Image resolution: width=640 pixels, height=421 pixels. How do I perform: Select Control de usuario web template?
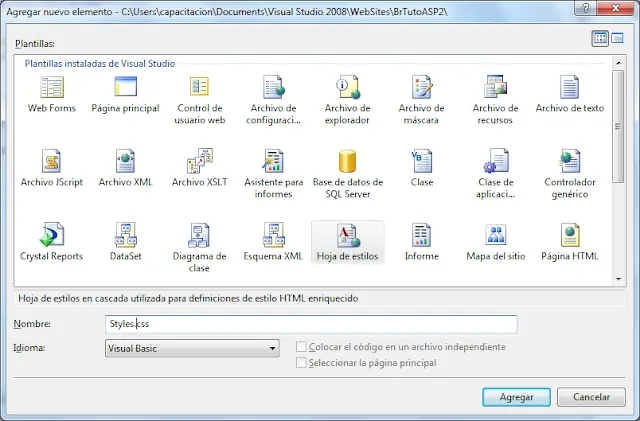200,87
